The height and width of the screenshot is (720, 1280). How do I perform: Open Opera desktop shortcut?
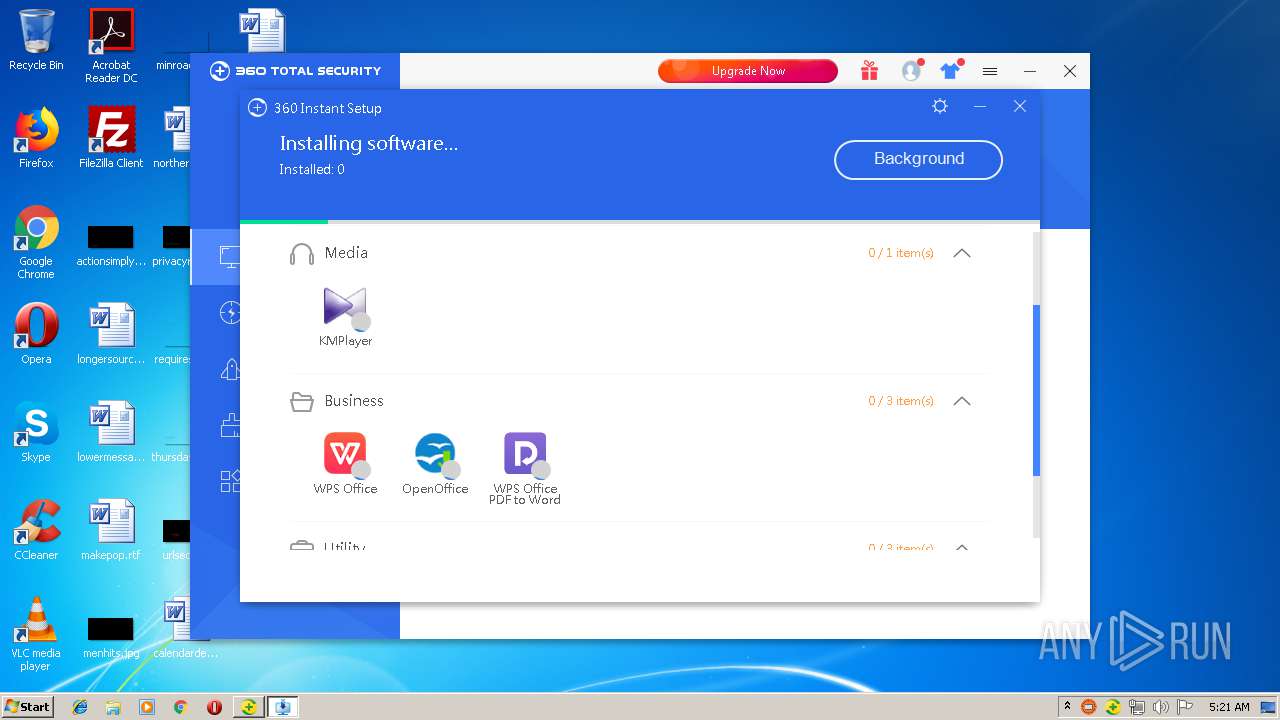[x=36, y=334]
